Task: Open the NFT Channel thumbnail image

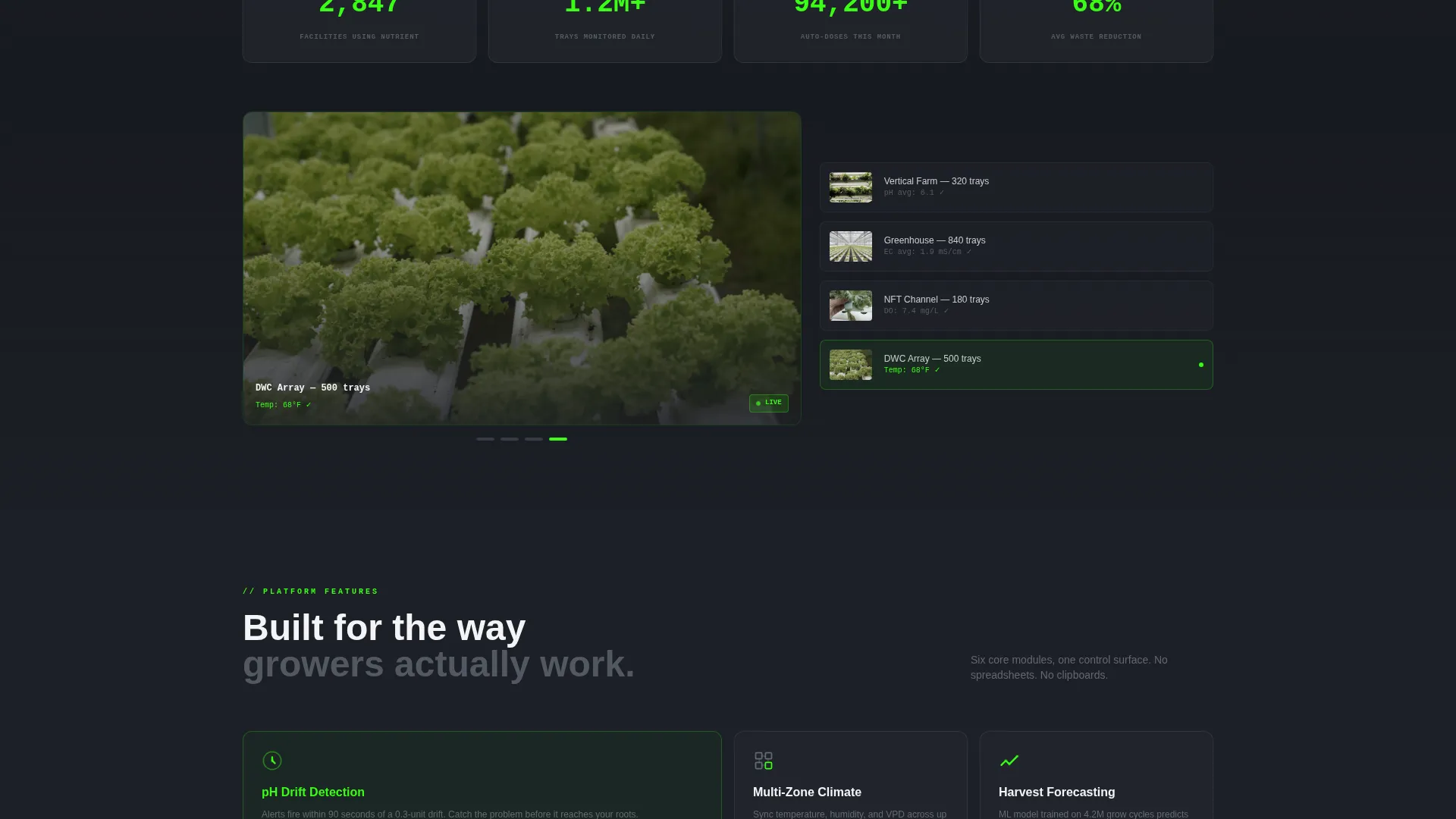Action: coord(850,306)
